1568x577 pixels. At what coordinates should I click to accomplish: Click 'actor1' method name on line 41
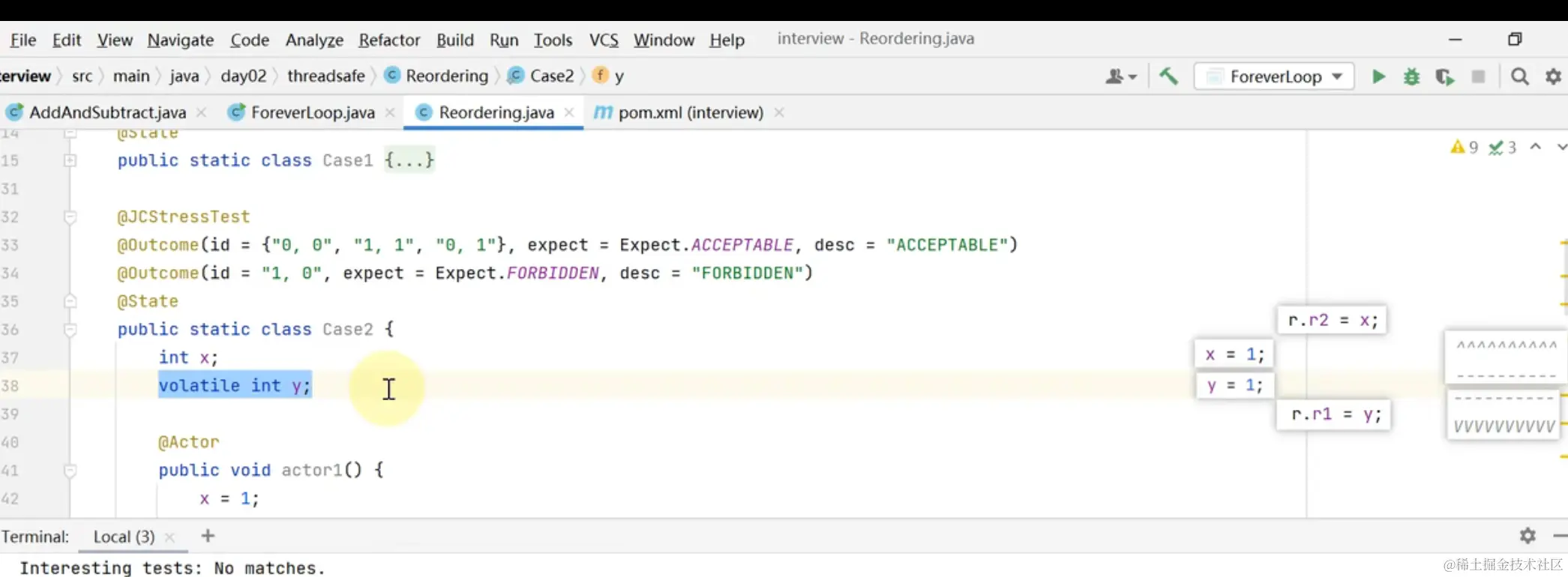click(311, 470)
